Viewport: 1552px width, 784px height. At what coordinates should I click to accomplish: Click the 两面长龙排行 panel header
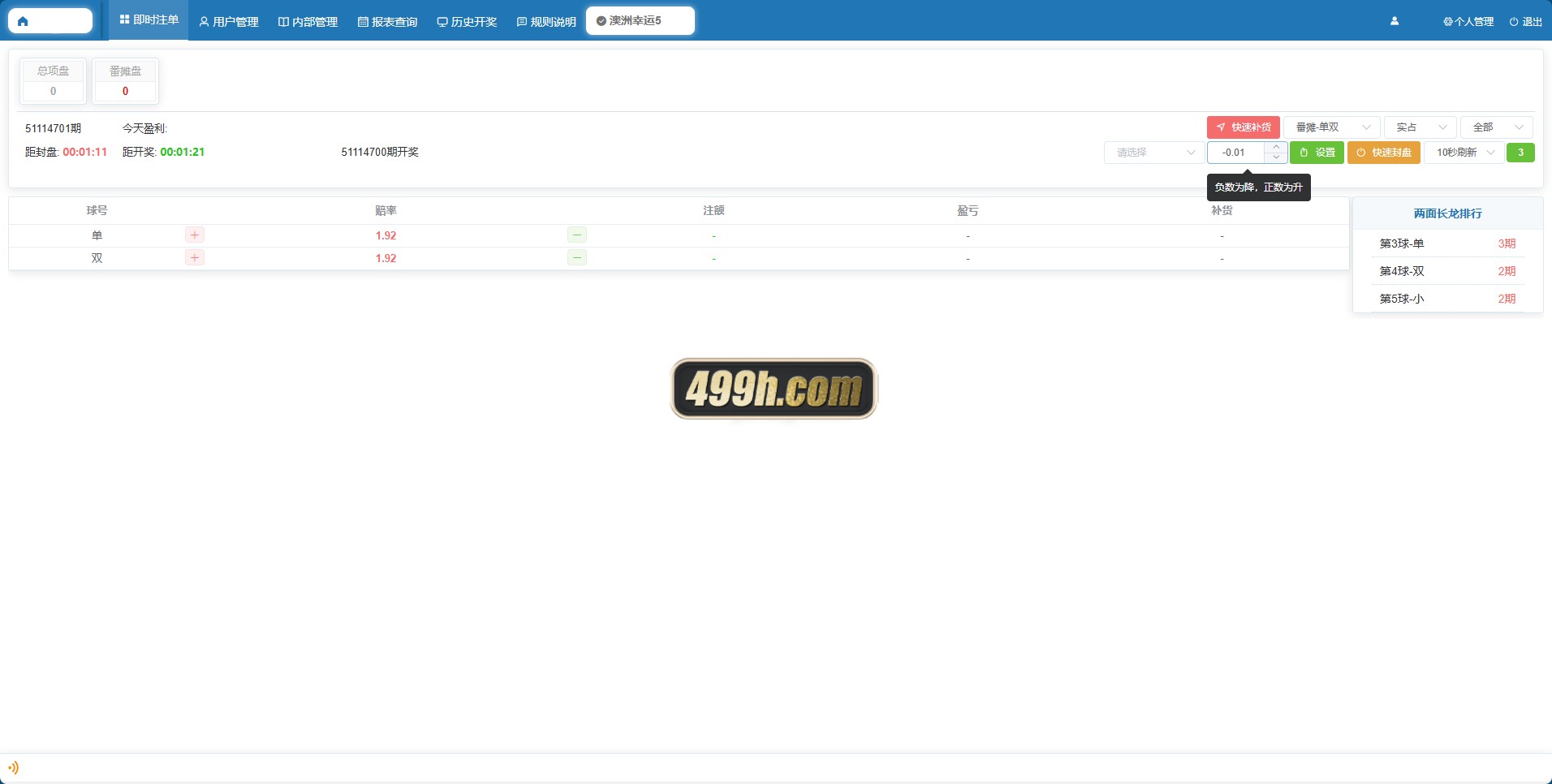click(x=1447, y=213)
